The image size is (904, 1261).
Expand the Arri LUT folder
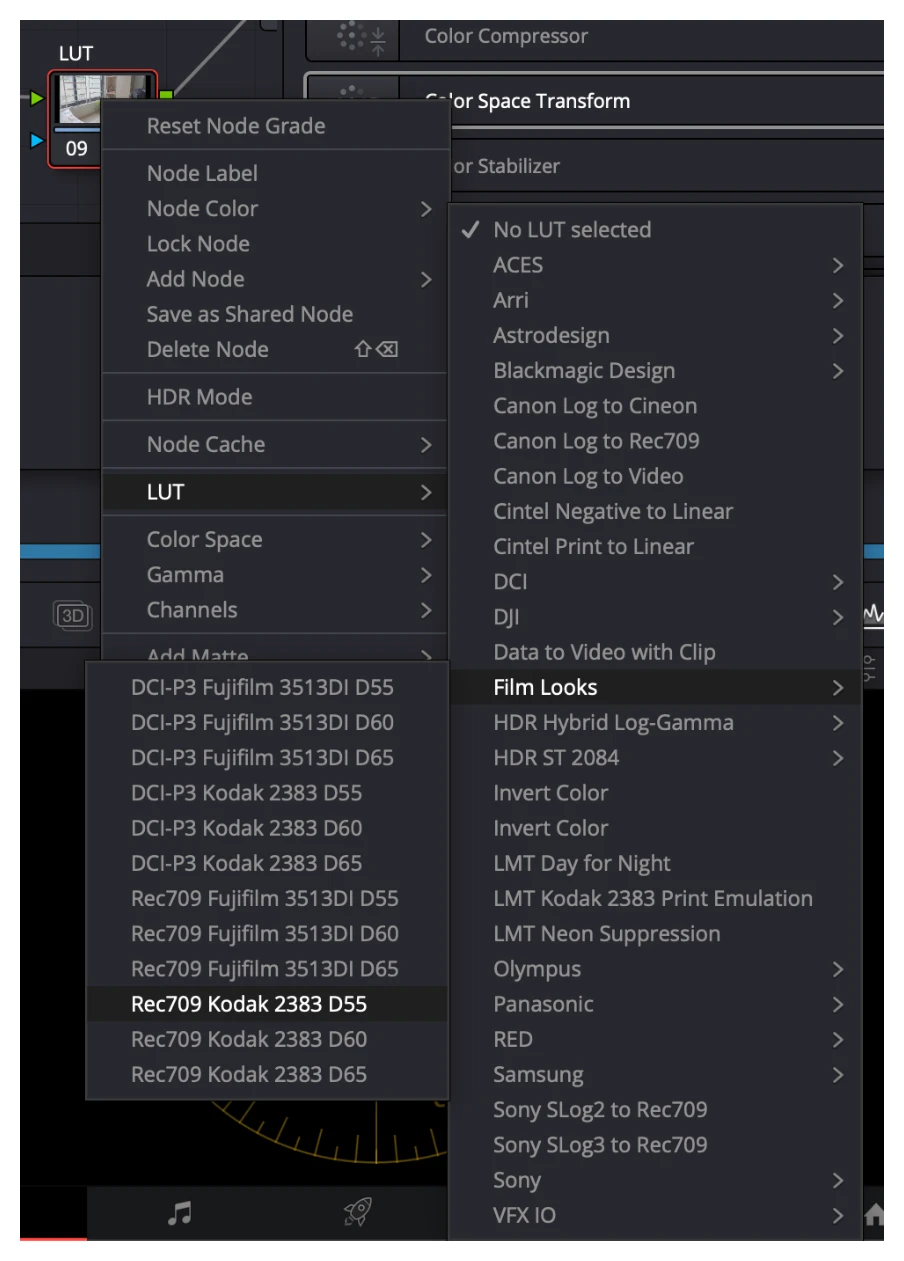click(x=655, y=300)
